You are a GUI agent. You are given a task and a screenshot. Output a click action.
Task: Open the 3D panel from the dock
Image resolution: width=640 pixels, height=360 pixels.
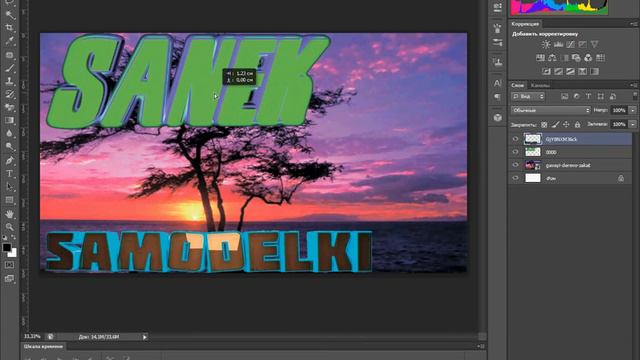pos(498,118)
